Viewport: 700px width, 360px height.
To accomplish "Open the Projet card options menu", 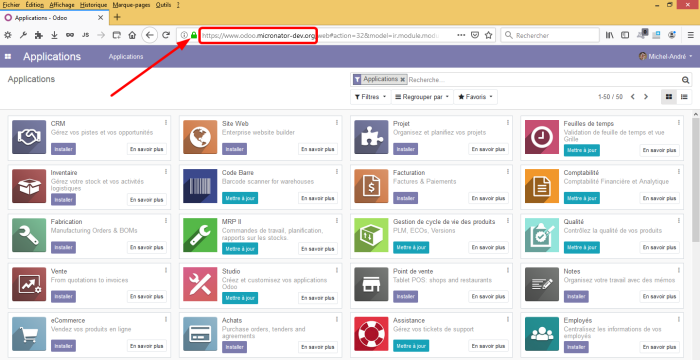I will (508, 122).
